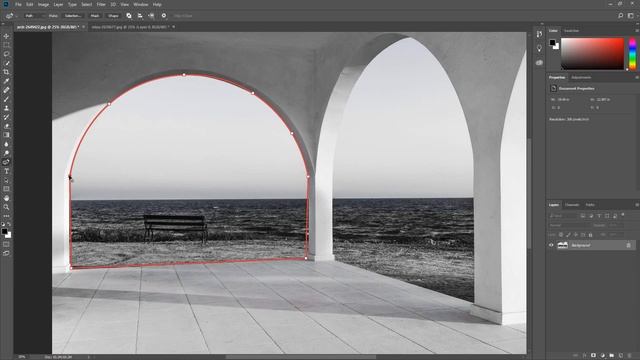Viewport: 640px width, 360px height.
Task: Toggle lock all padlock icon
Action: tap(590, 235)
